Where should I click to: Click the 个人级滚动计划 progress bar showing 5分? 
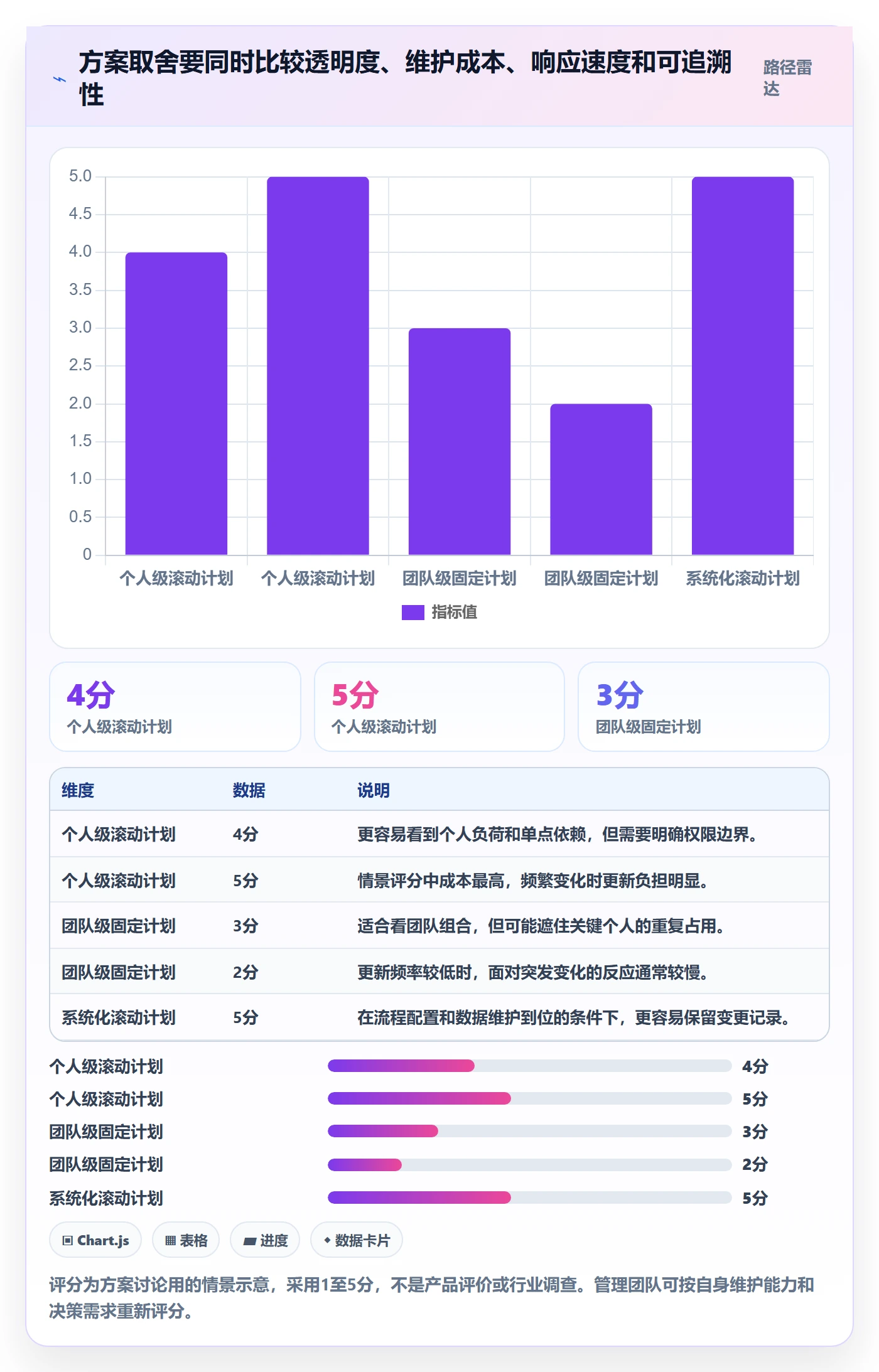(530, 1098)
